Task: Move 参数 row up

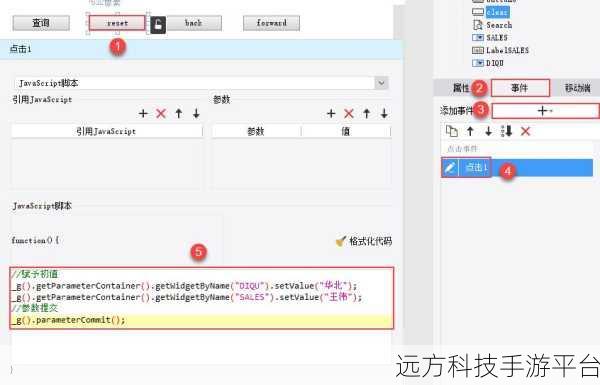Action: [x=367, y=113]
